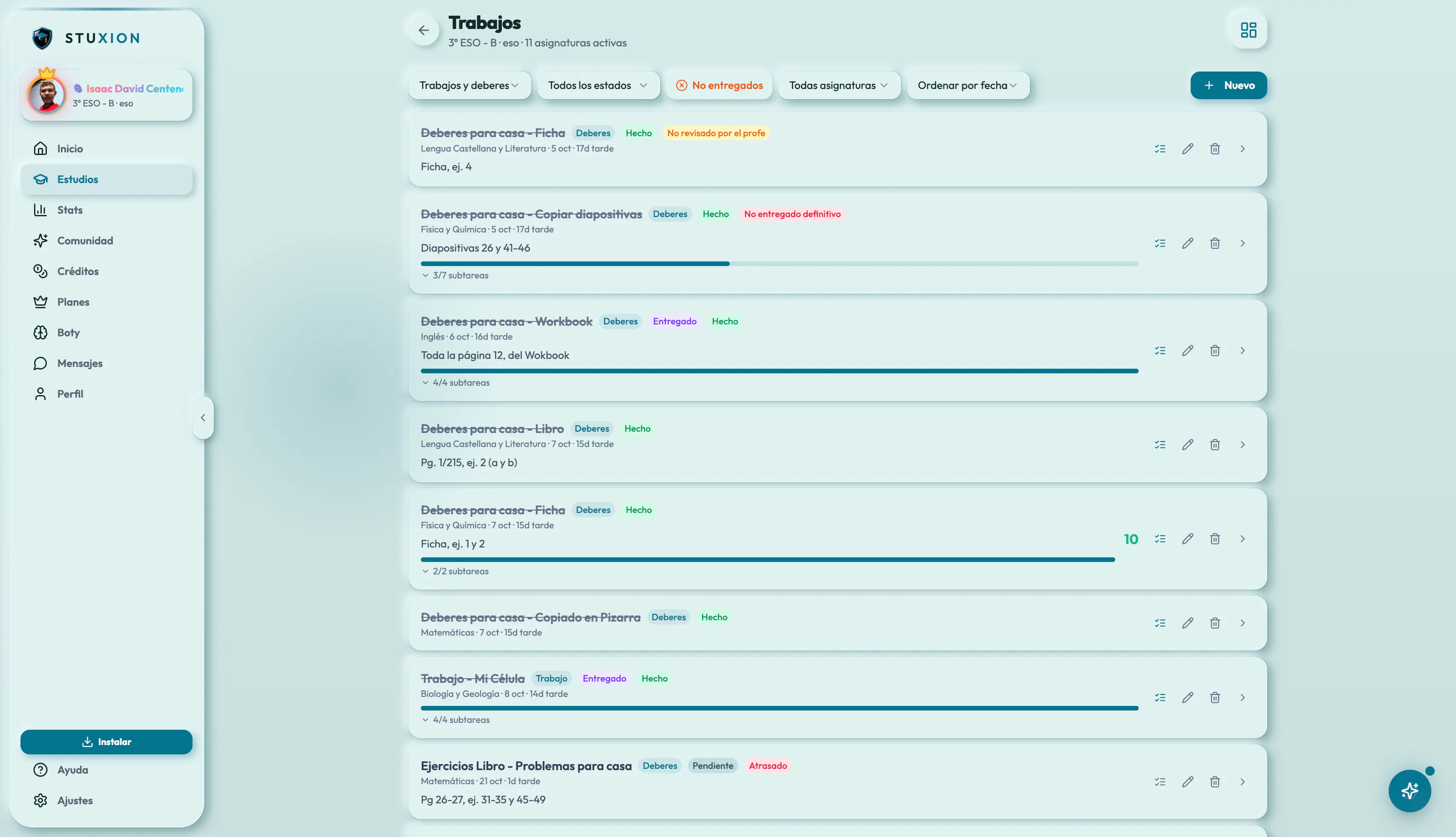
Task: Click the 'No revisado por el profe' tag
Action: [716, 133]
